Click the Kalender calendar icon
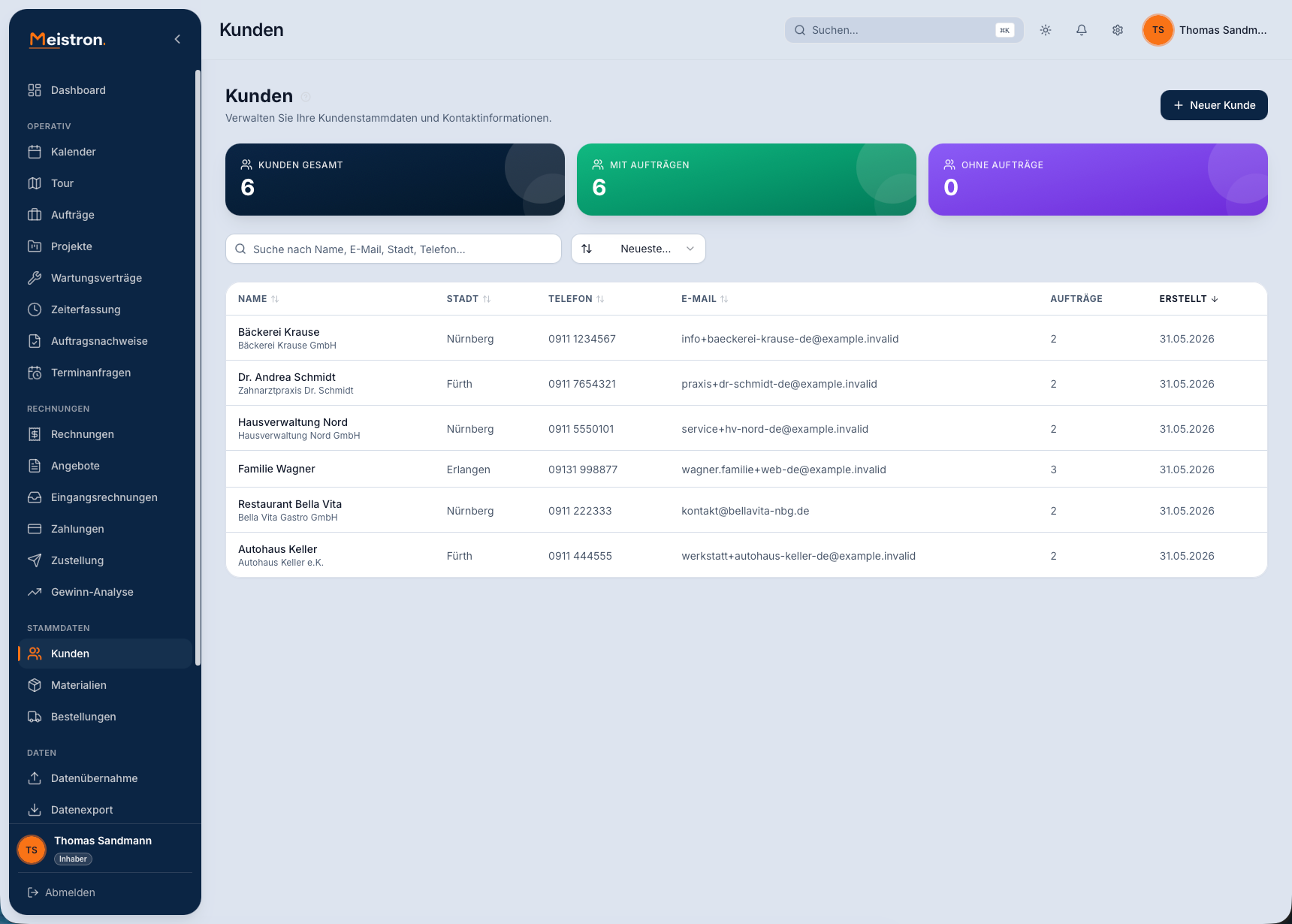The width and height of the screenshot is (1292, 924). point(35,152)
